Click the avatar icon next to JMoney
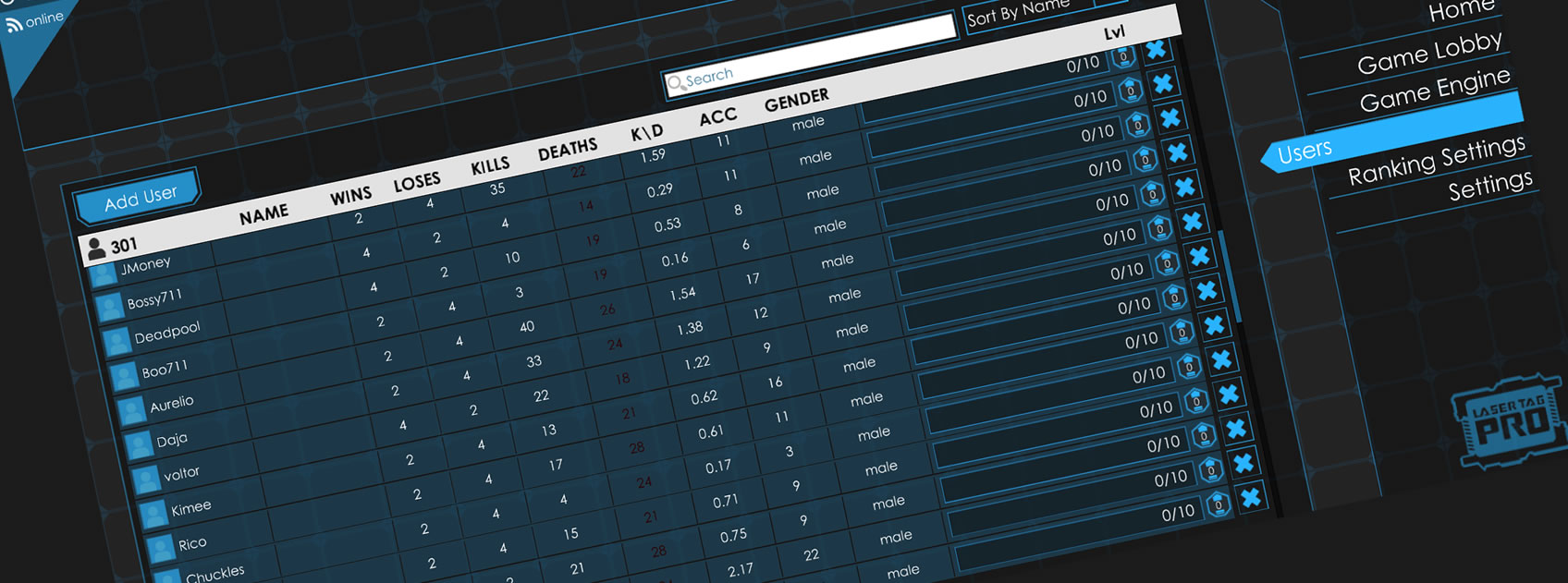This screenshot has width=1568, height=583. [103, 274]
